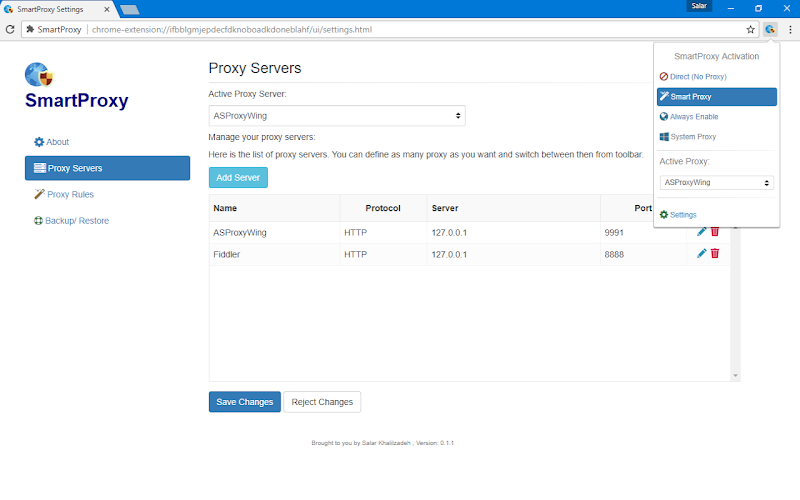Click the Add Server button
Screen dimensions: 800x500
click(x=238, y=178)
